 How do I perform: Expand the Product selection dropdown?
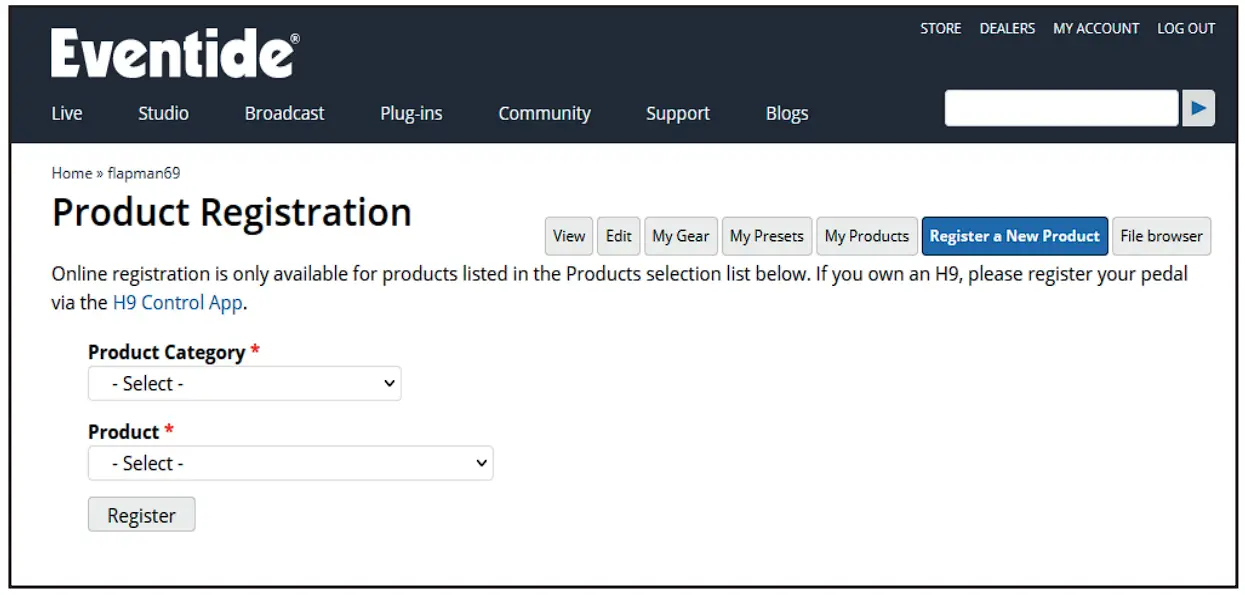[290, 463]
